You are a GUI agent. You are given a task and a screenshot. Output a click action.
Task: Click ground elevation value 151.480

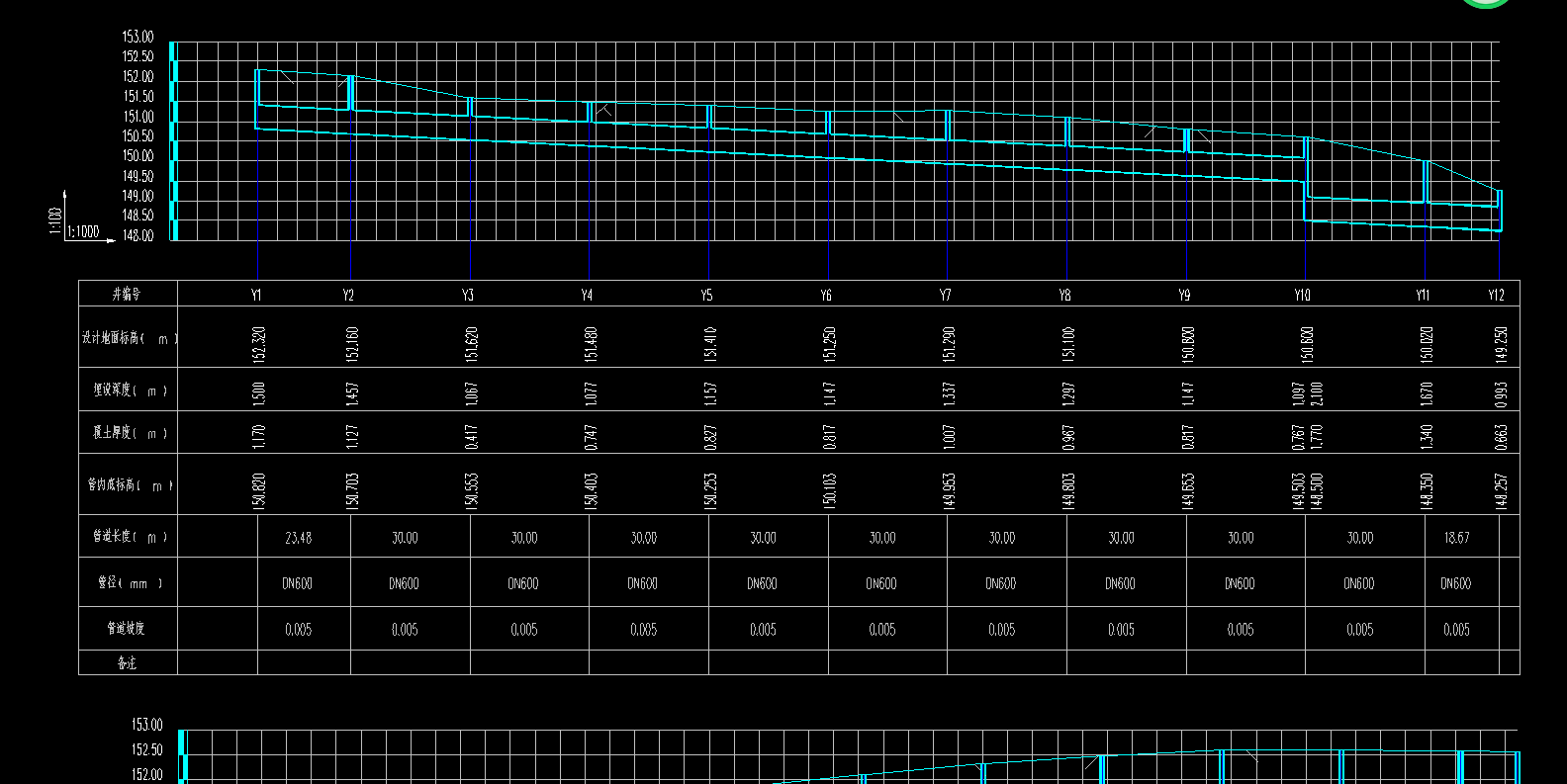(591, 344)
